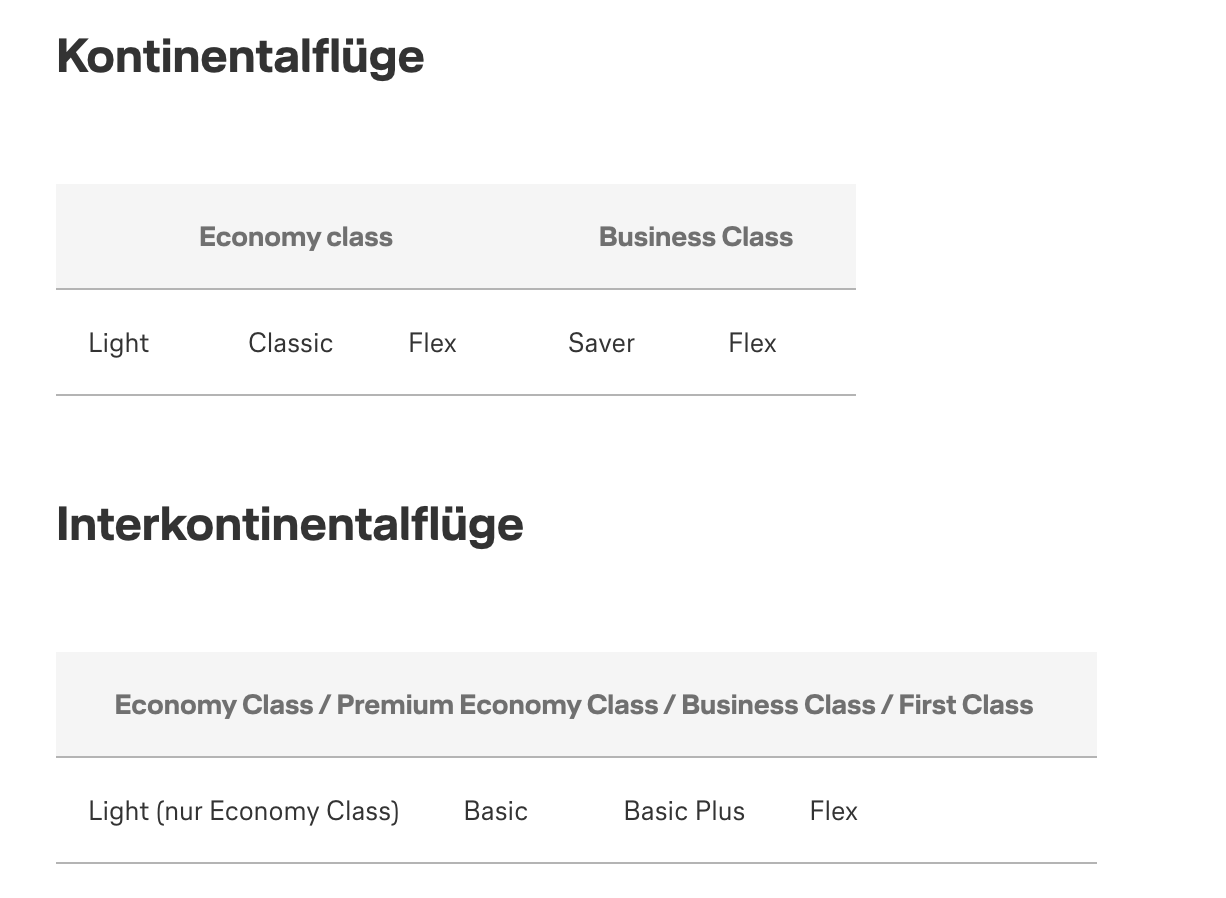
Task: Pick the Economy class Flex fare for continental flights
Action: click(432, 343)
